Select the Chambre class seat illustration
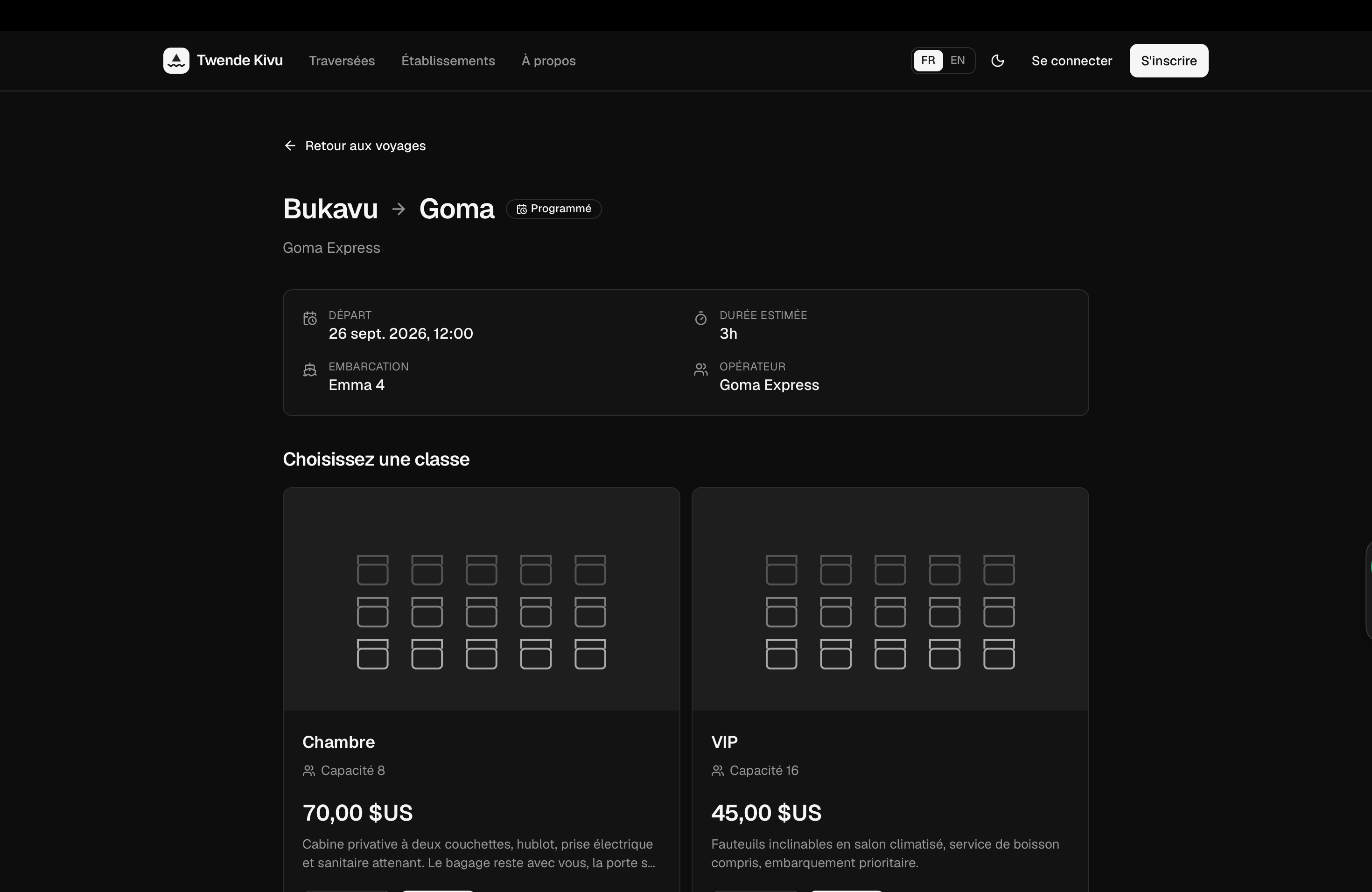The image size is (1372, 892). point(481,599)
